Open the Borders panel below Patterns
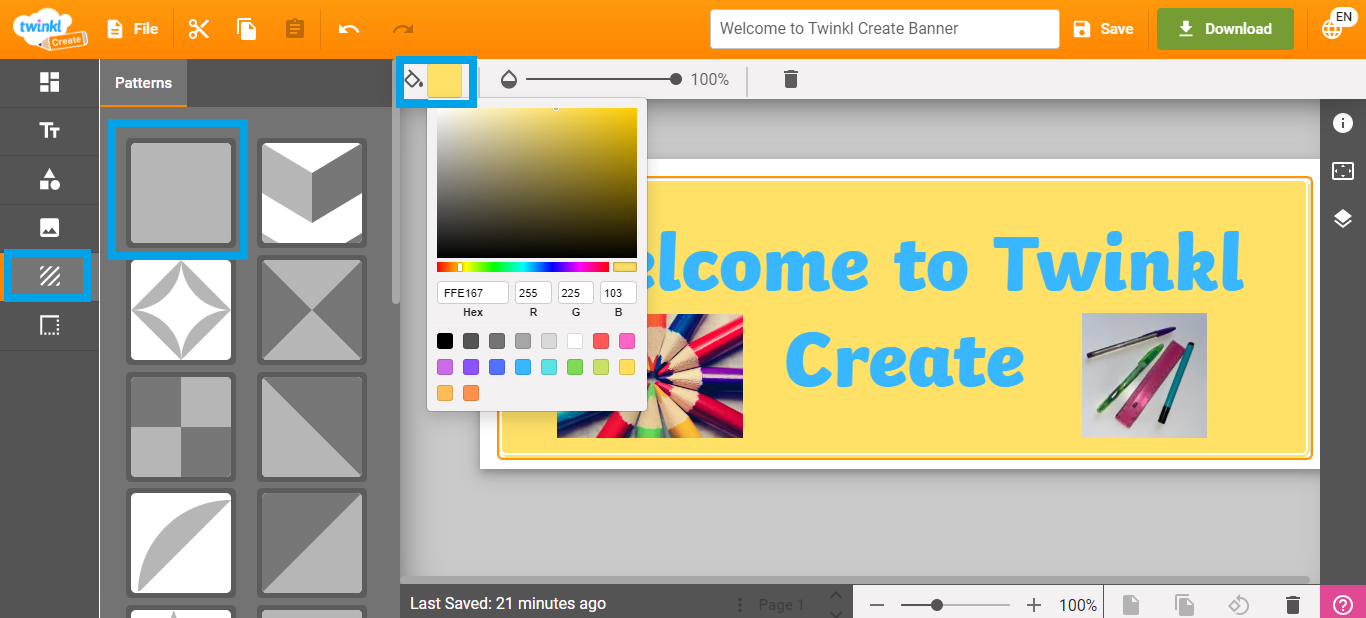This screenshot has width=1366, height=618. [x=48, y=325]
